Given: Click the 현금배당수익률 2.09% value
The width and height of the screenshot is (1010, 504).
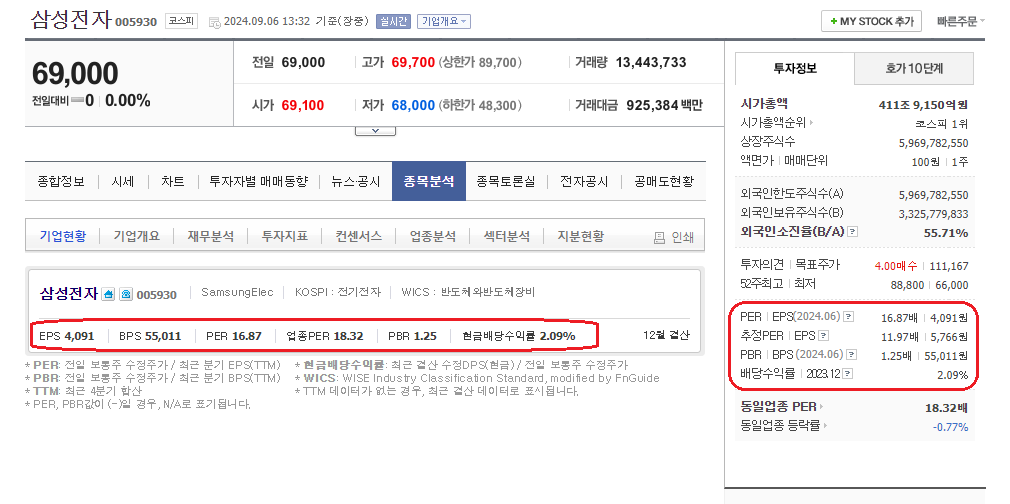Looking at the screenshot, I should click(x=519, y=336).
